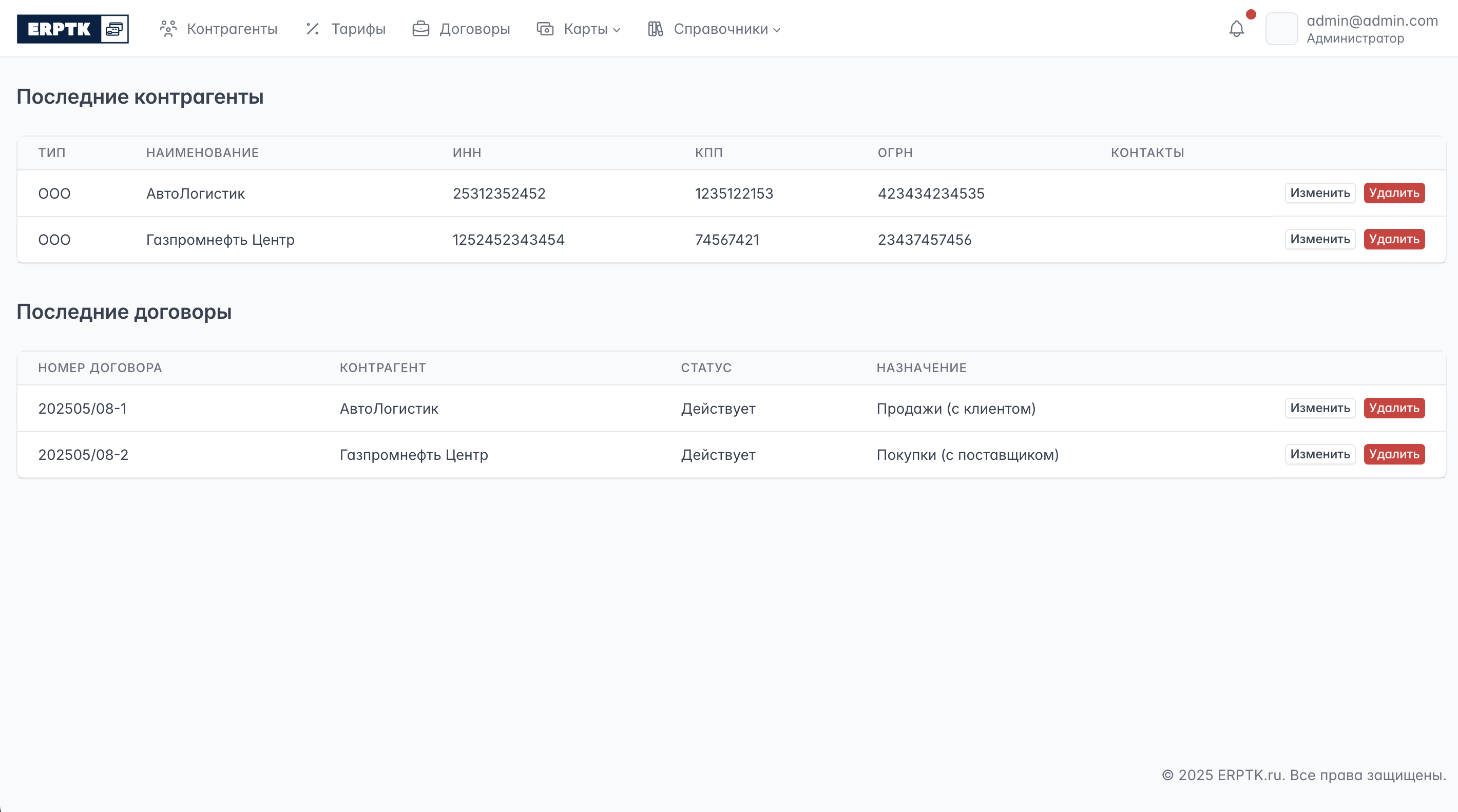
Task: Click the ТИП column header
Action: (x=51, y=153)
